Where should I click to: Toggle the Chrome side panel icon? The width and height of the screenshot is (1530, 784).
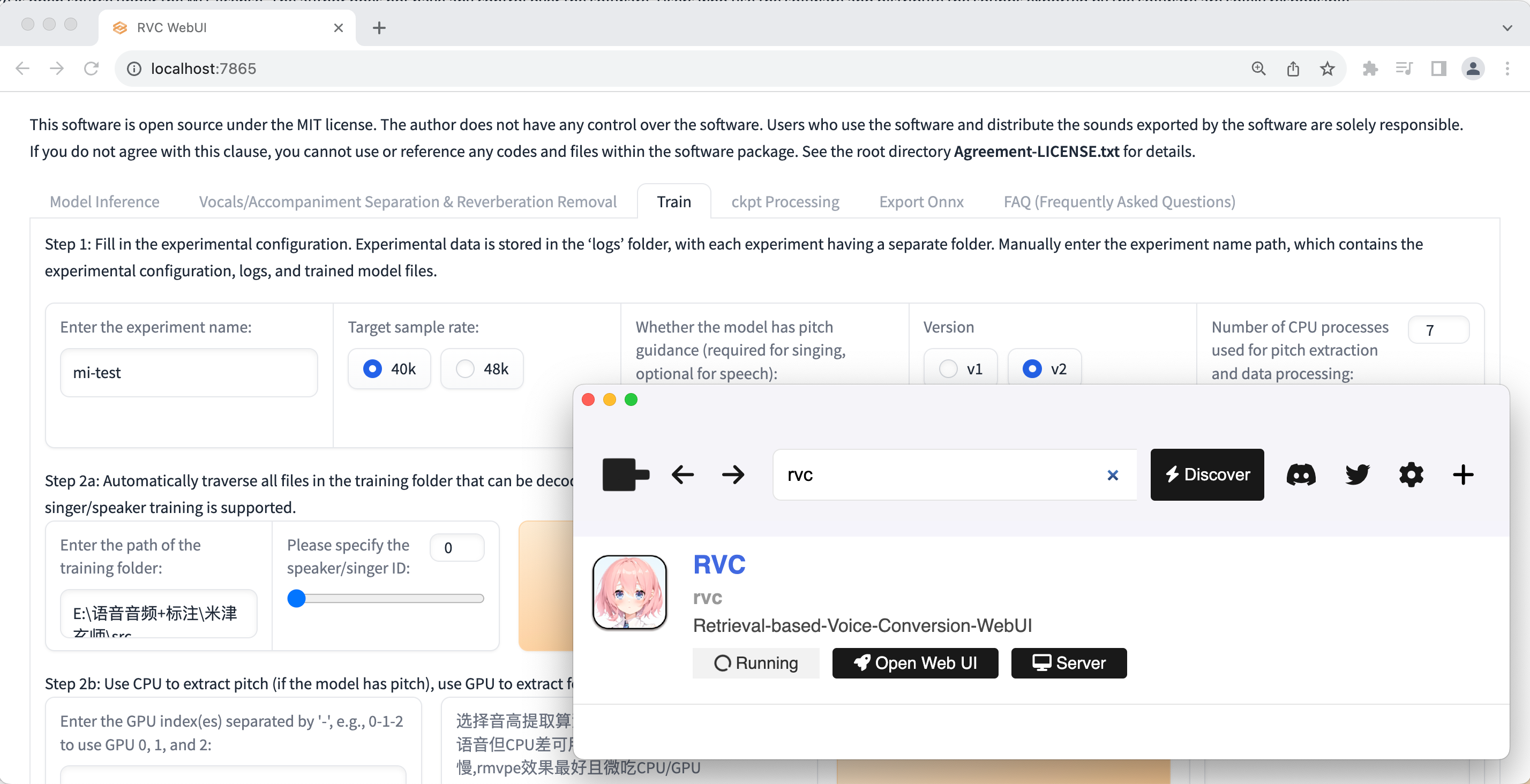pyautogui.click(x=1438, y=69)
